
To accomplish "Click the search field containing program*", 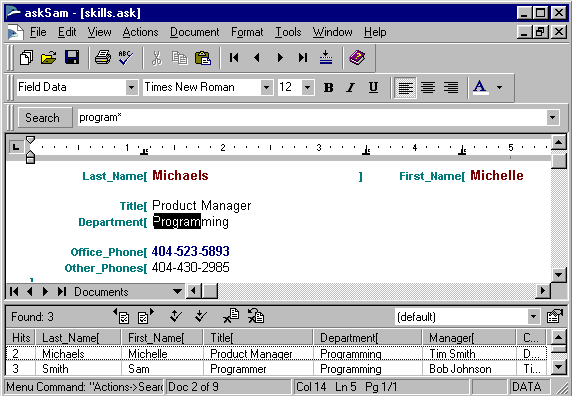I will click(312, 117).
